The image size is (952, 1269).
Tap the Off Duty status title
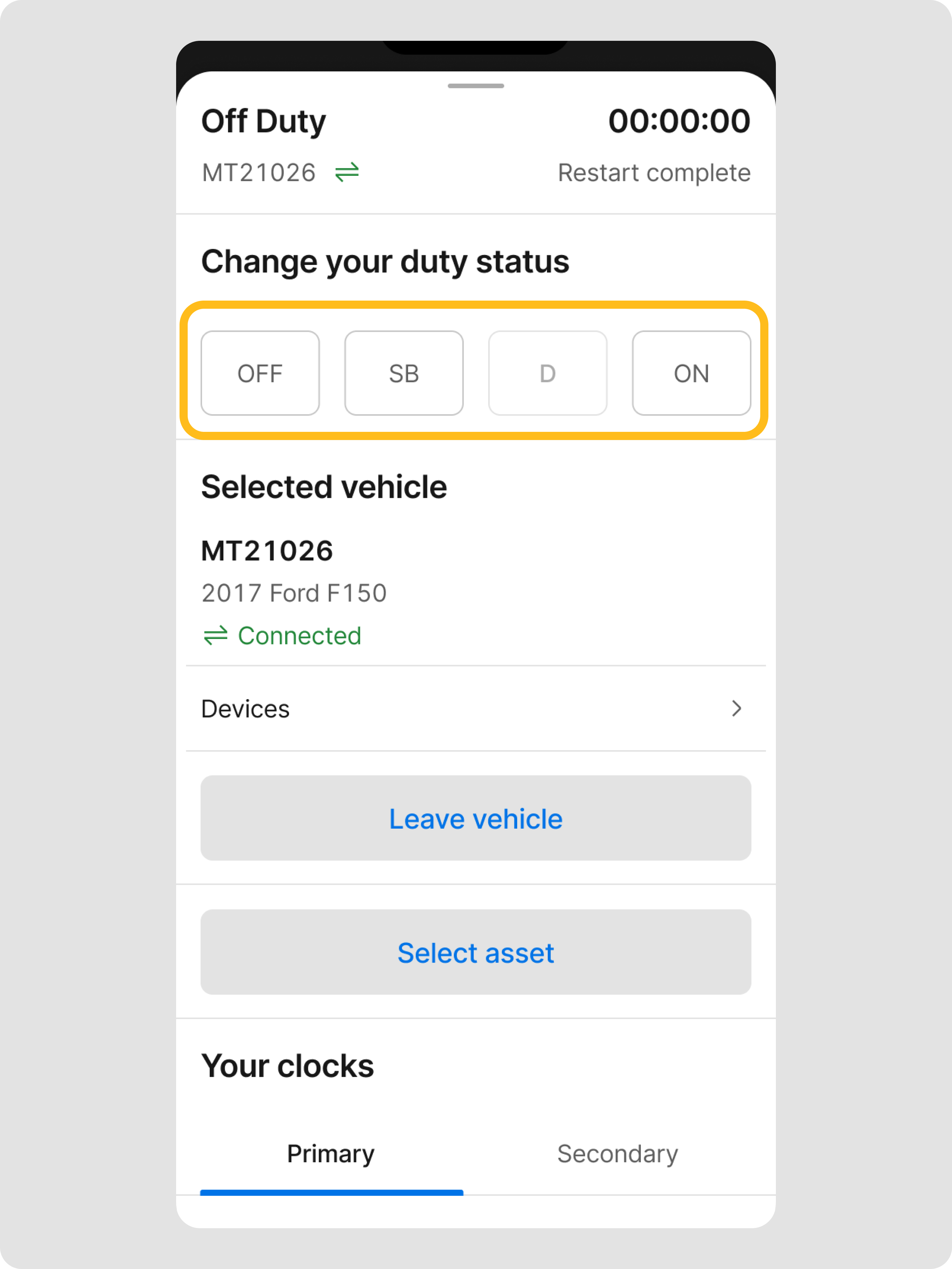click(263, 122)
